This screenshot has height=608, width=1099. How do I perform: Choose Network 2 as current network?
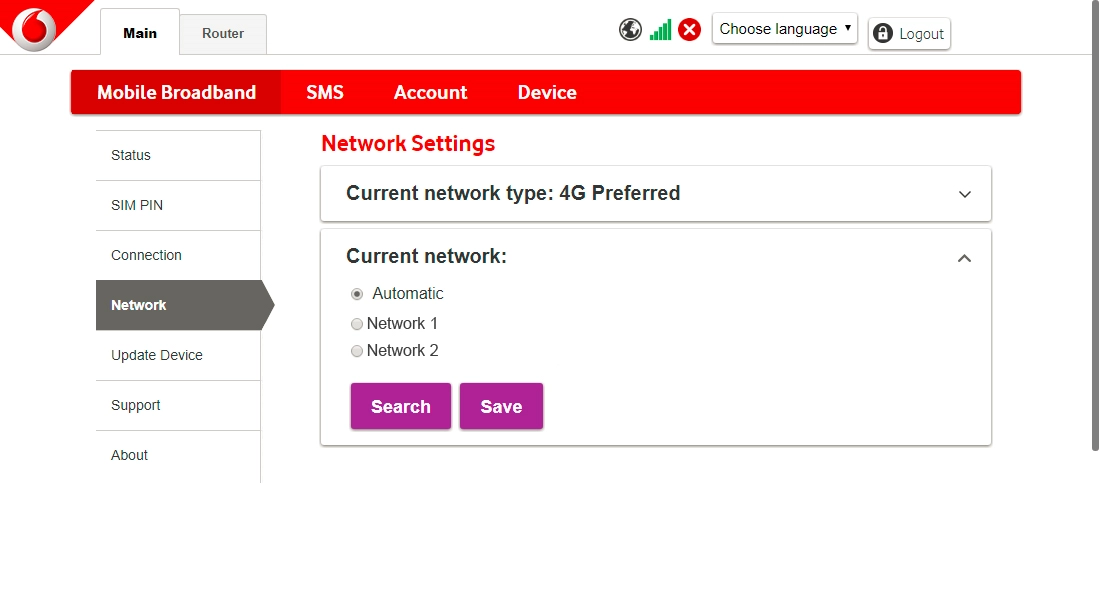(357, 350)
